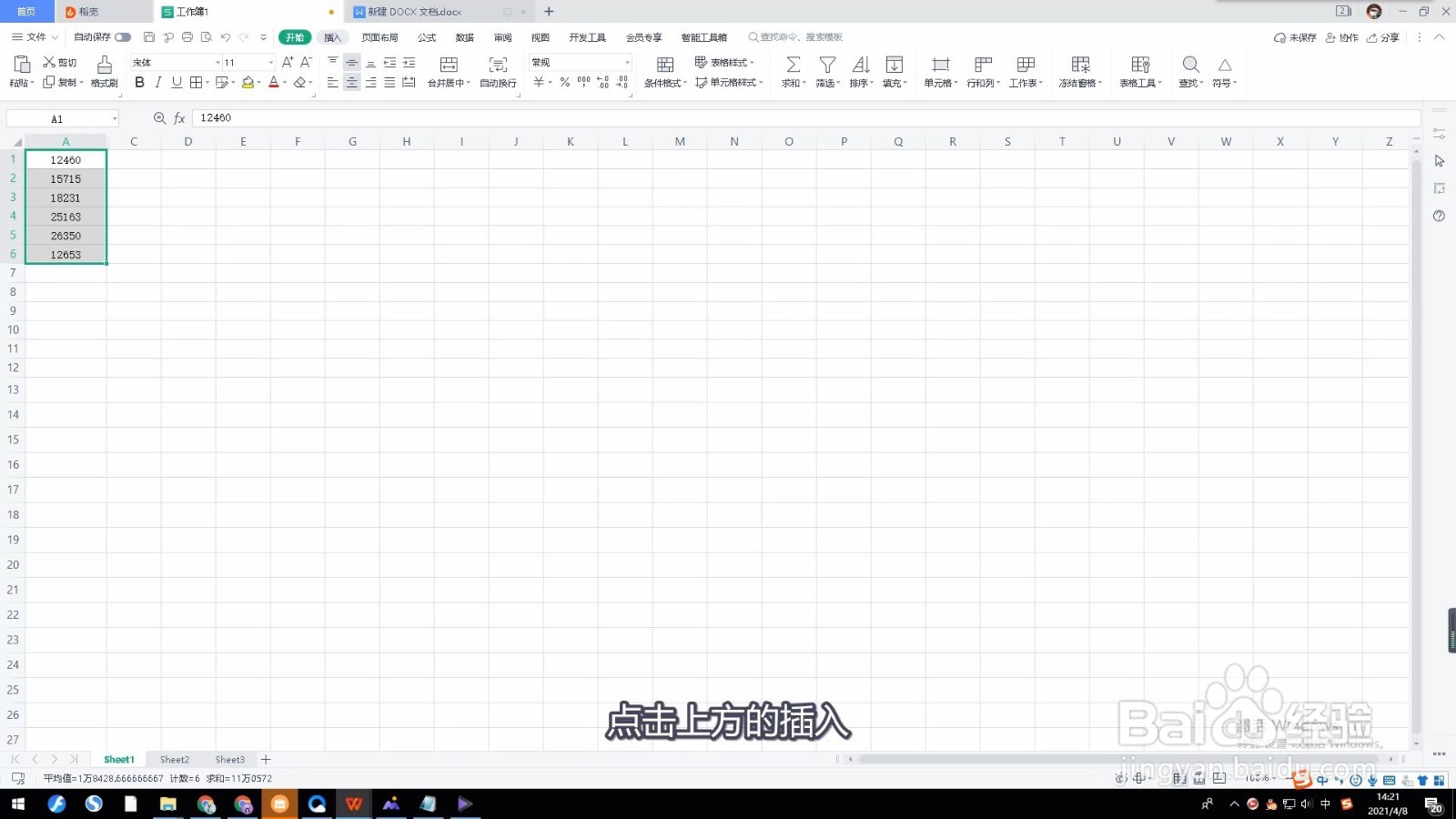Click in the formula bar showing 12460
1456x819 pixels.
(805, 118)
